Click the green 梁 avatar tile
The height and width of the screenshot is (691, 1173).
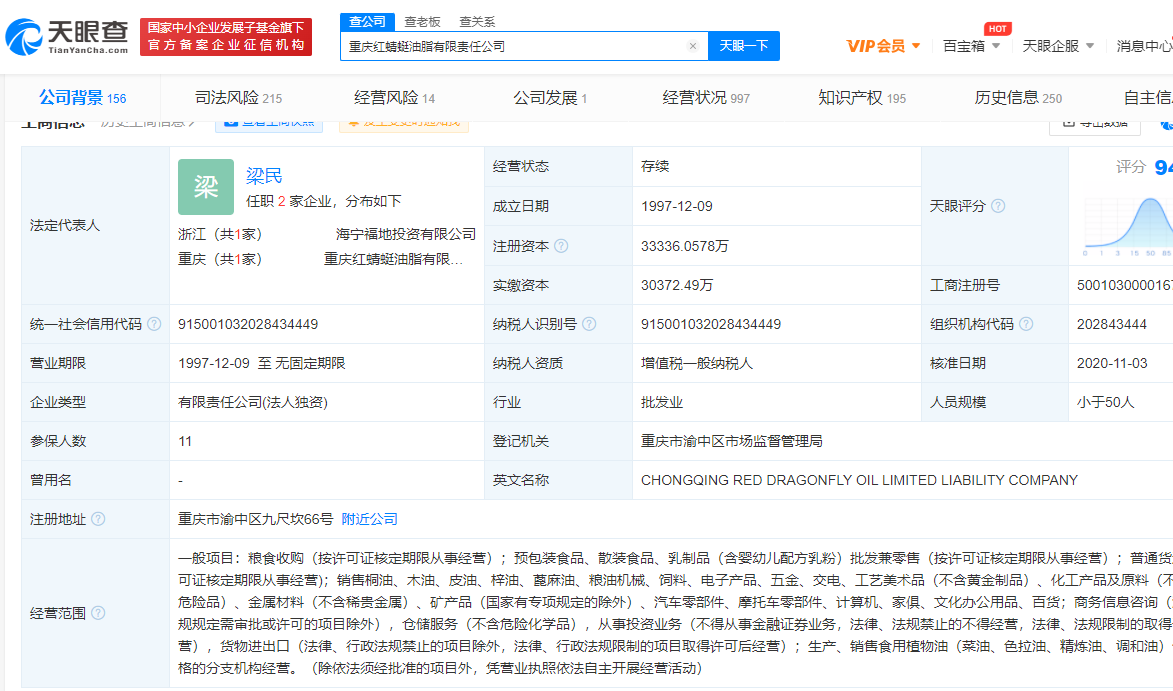(x=205, y=187)
